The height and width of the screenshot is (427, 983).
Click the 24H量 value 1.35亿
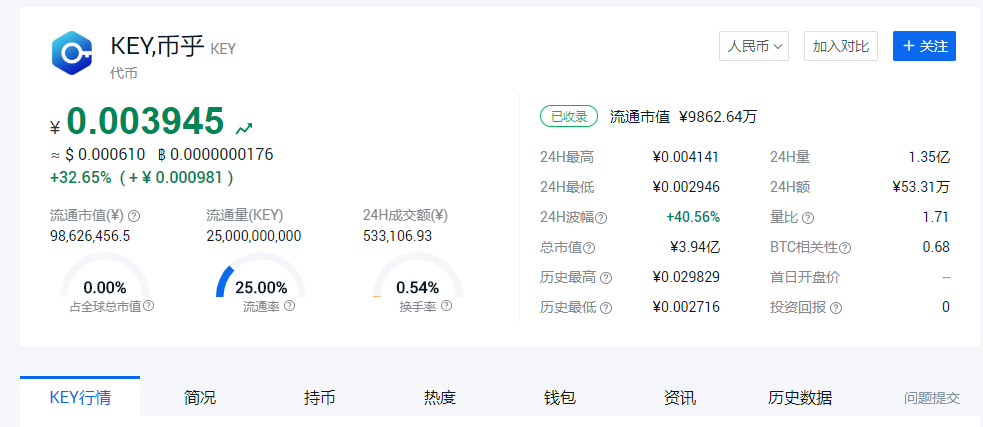929,157
